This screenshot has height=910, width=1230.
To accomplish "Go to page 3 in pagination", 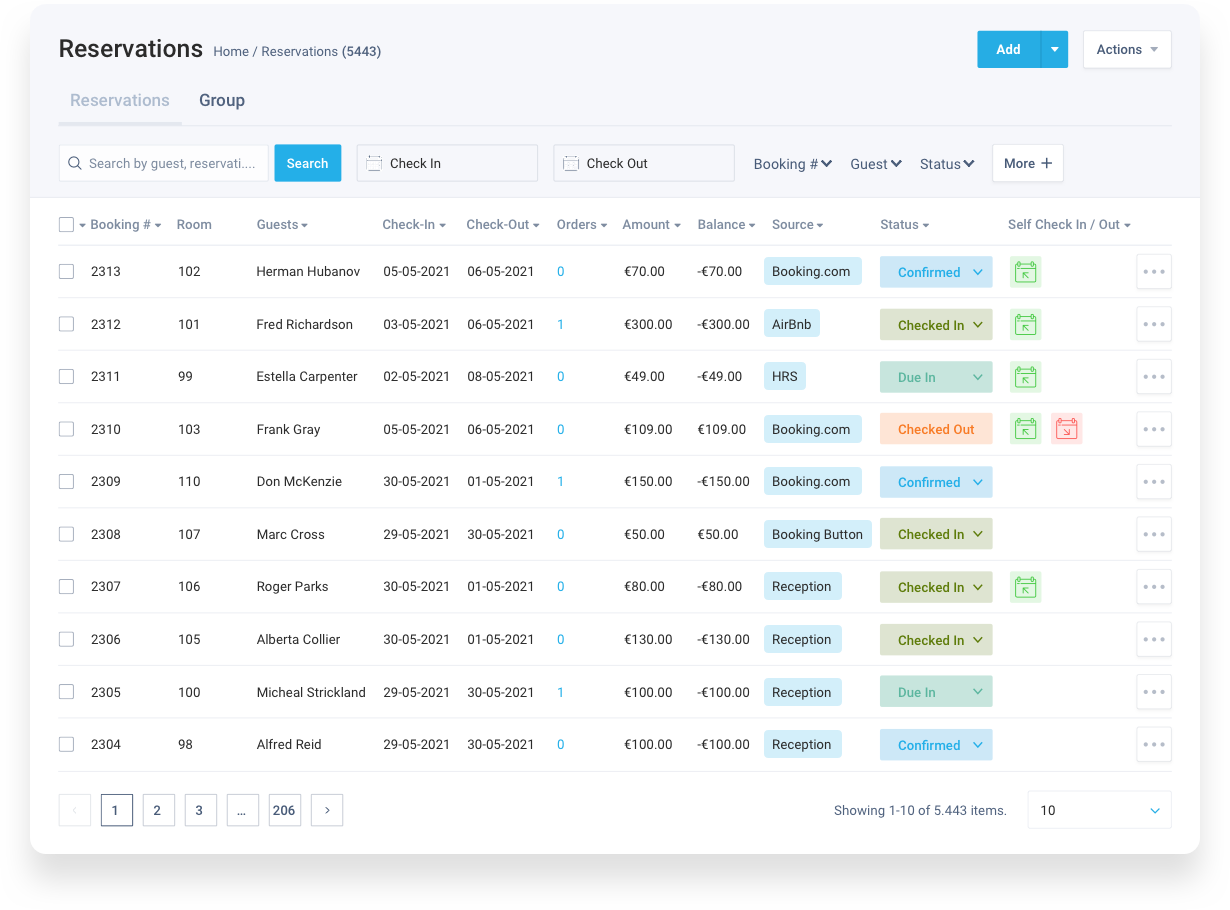I will pyautogui.click(x=200, y=810).
